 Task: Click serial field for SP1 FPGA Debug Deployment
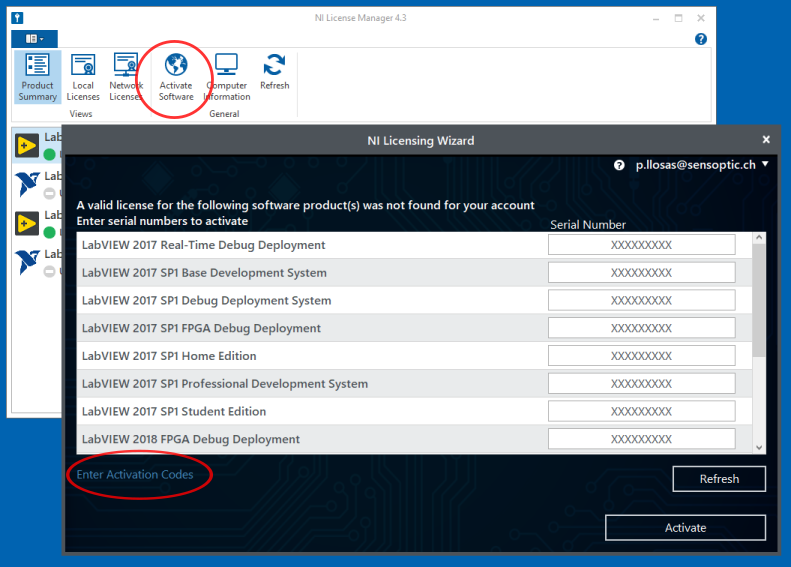tap(641, 328)
